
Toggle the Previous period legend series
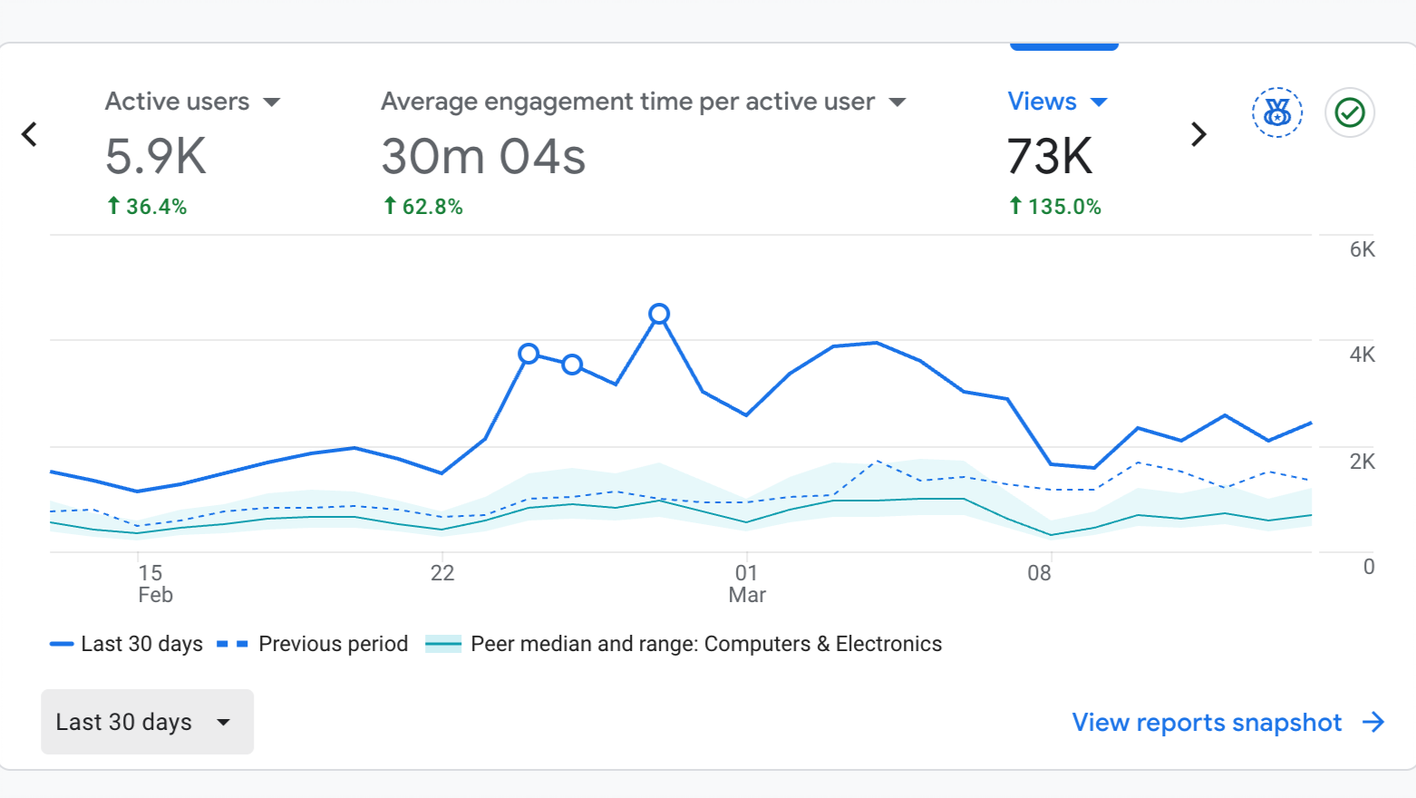pyautogui.click(x=312, y=644)
